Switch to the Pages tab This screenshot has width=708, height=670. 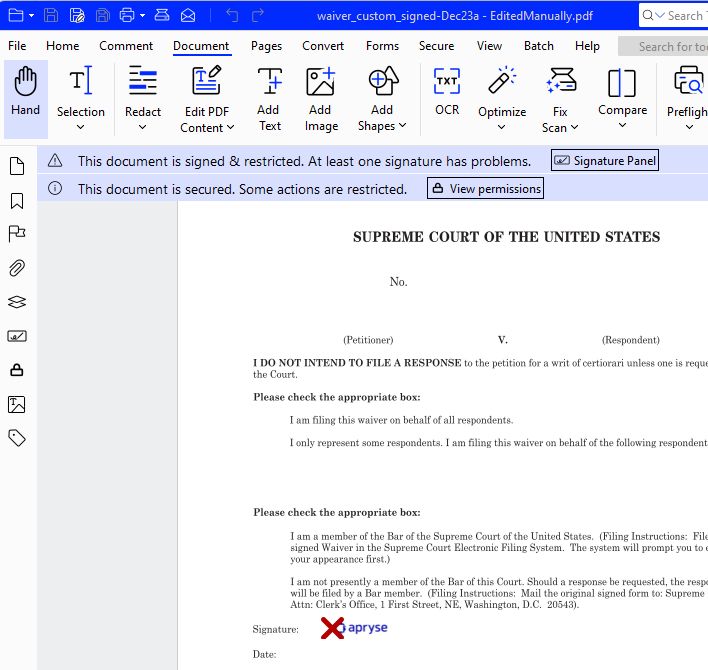[x=266, y=46]
